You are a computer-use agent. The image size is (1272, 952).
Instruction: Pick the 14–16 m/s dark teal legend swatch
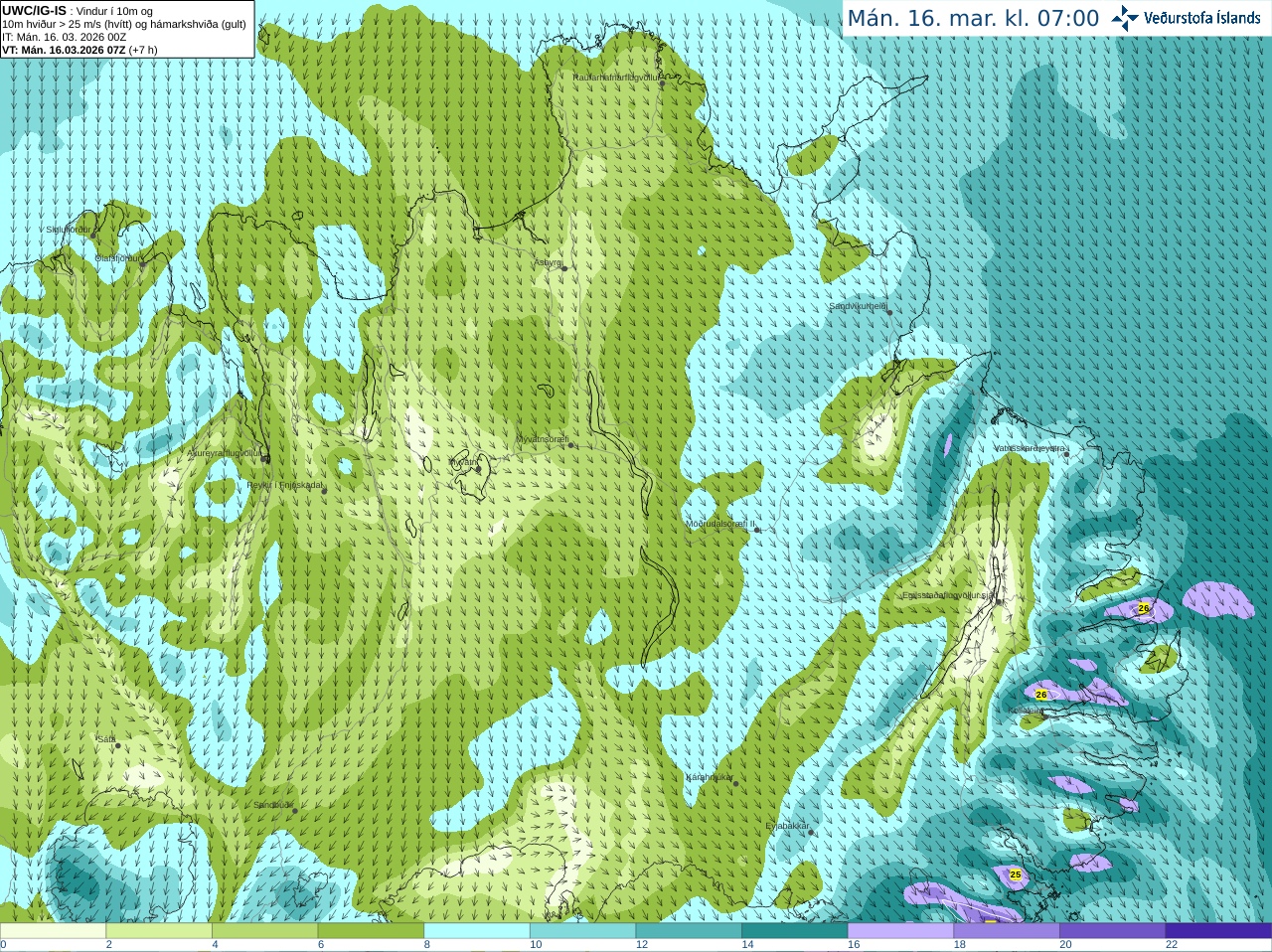tap(795, 931)
